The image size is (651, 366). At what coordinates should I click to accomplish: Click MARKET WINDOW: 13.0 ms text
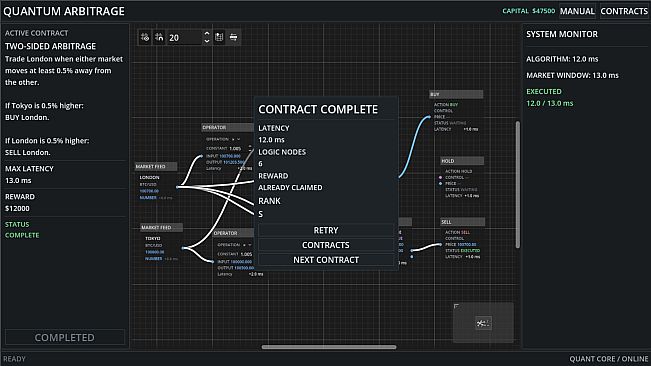pyautogui.click(x=572, y=75)
